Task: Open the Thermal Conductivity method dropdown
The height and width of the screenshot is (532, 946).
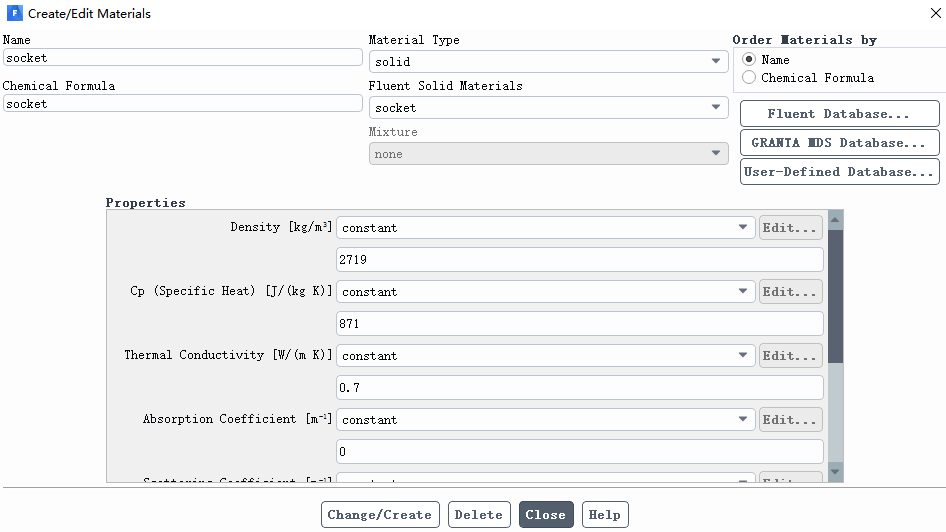Action: click(545, 355)
